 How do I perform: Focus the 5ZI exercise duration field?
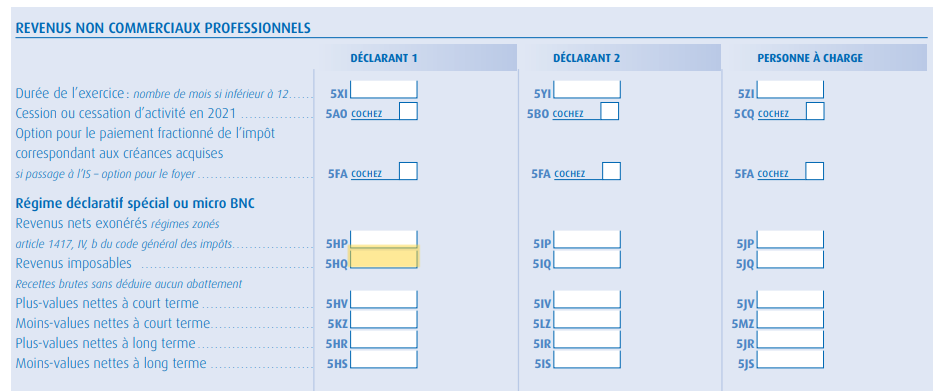tap(791, 90)
